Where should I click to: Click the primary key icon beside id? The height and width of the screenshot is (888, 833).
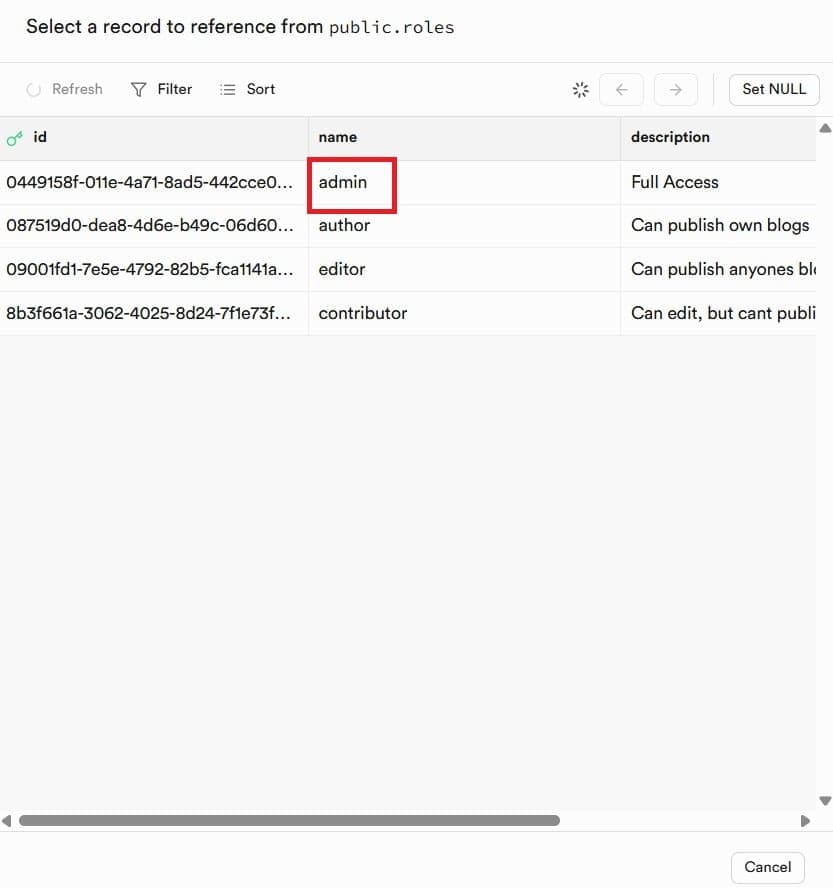pyautogui.click(x=15, y=138)
